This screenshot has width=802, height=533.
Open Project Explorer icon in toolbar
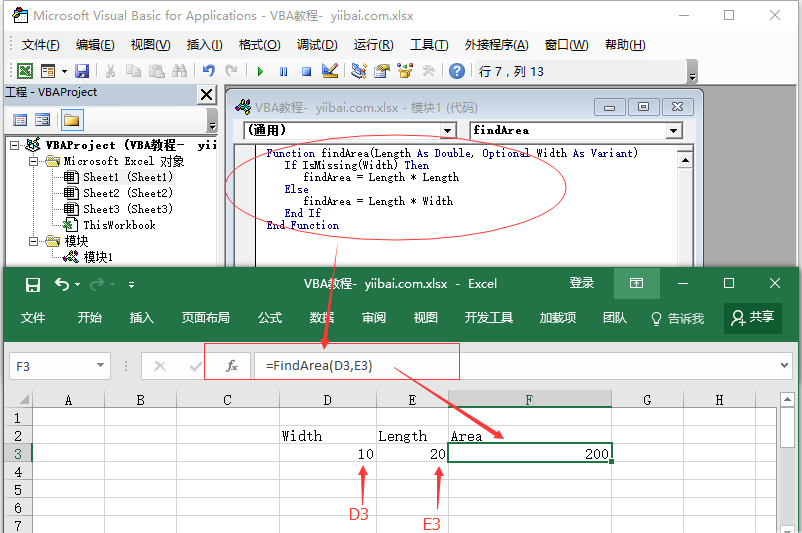[x=359, y=71]
